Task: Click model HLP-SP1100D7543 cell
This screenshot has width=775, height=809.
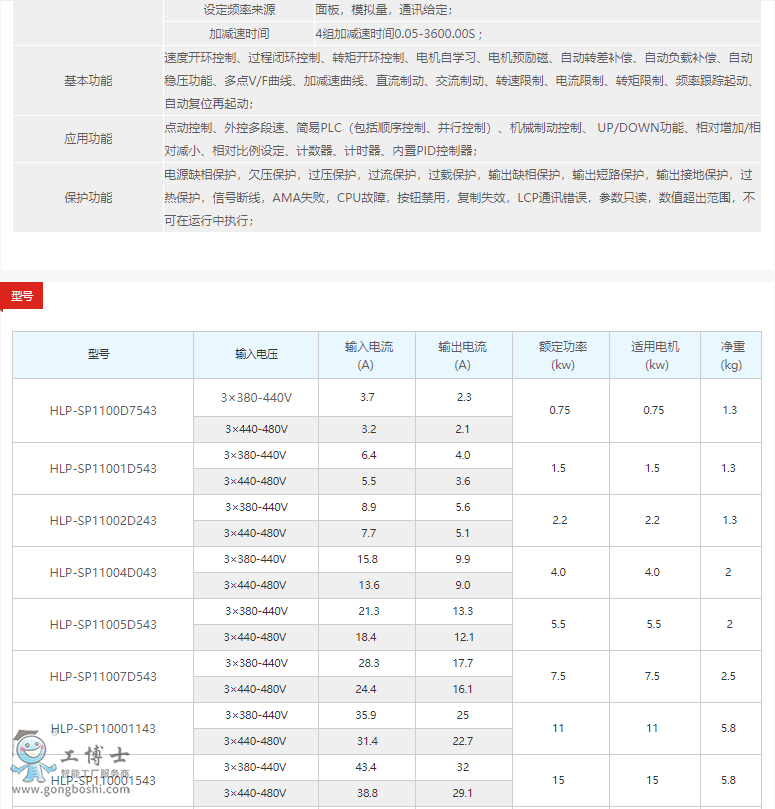Action: click(x=103, y=411)
